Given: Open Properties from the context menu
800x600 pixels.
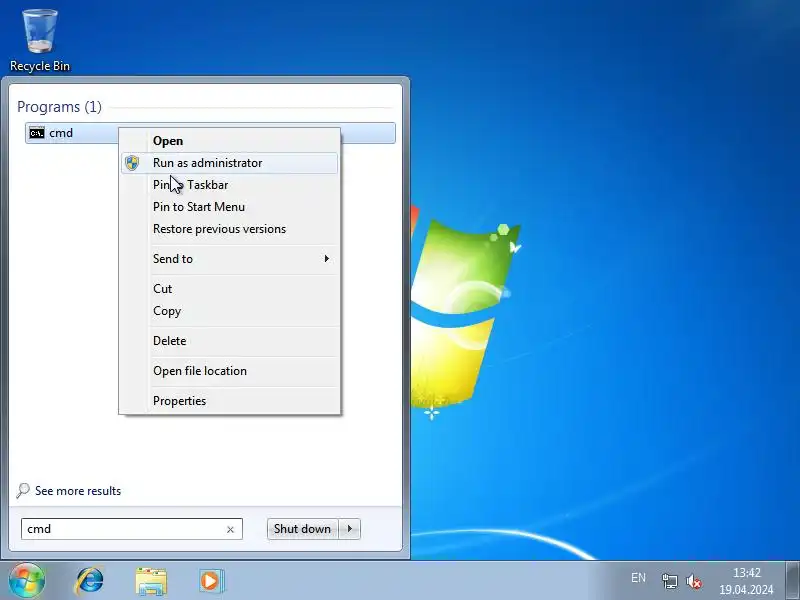Looking at the screenshot, I should [230, 401].
